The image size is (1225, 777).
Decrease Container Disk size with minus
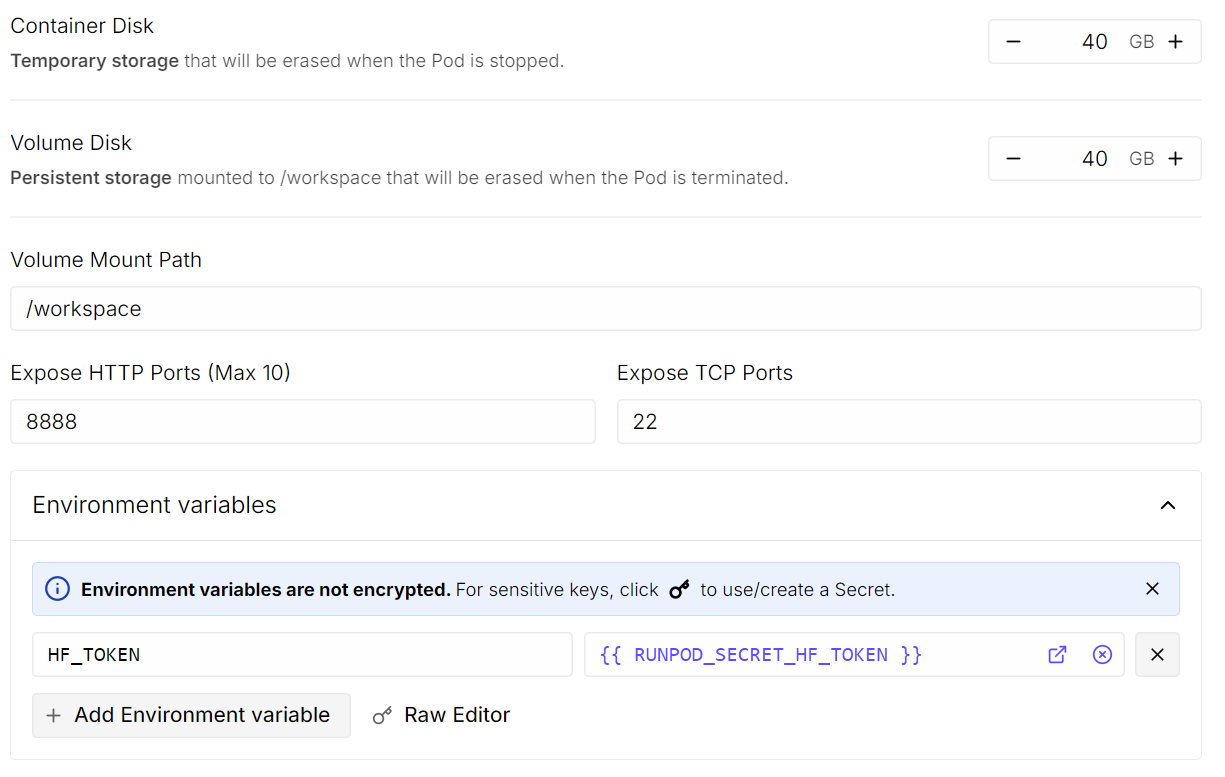1013,42
